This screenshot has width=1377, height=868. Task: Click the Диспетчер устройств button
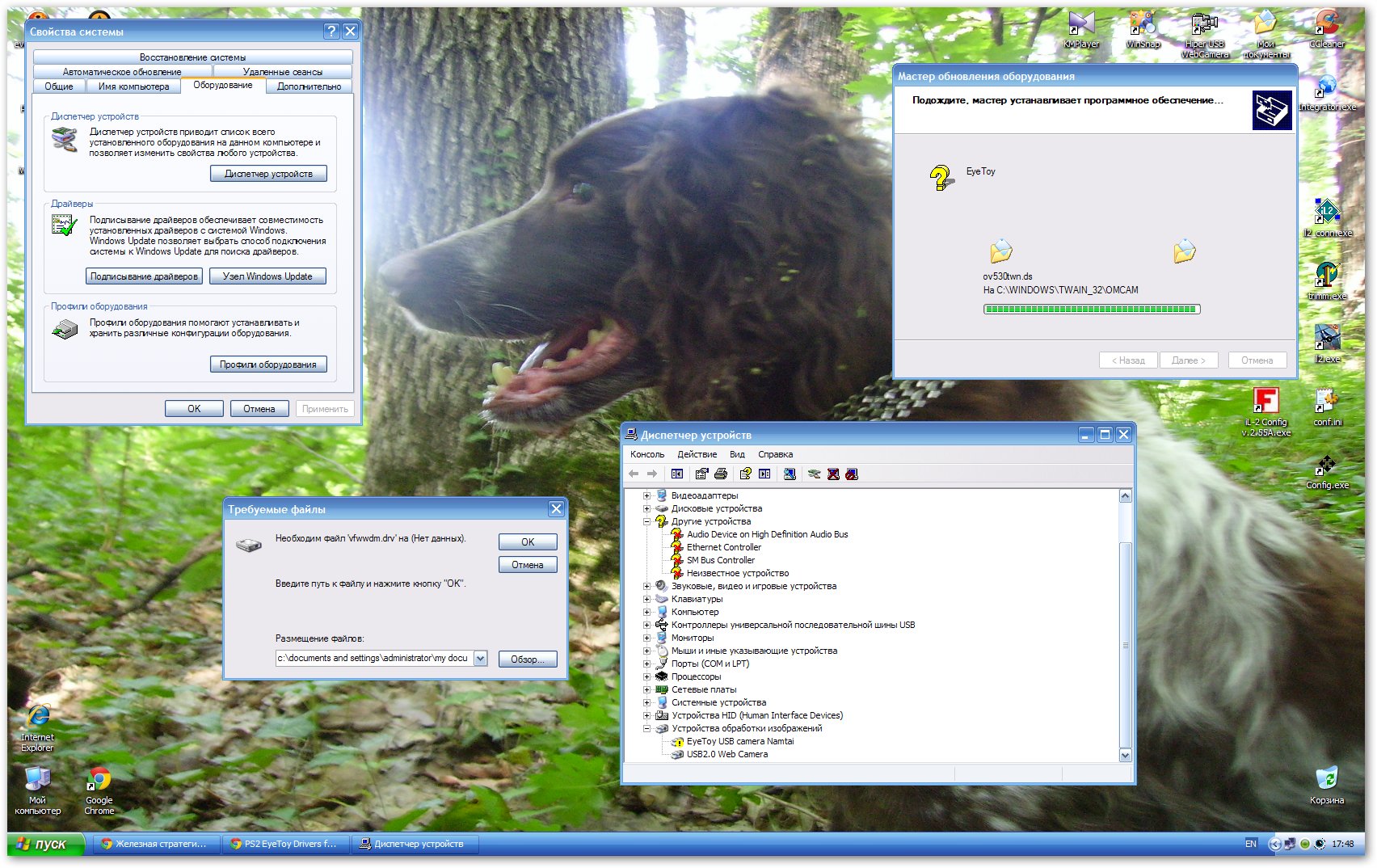point(268,174)
